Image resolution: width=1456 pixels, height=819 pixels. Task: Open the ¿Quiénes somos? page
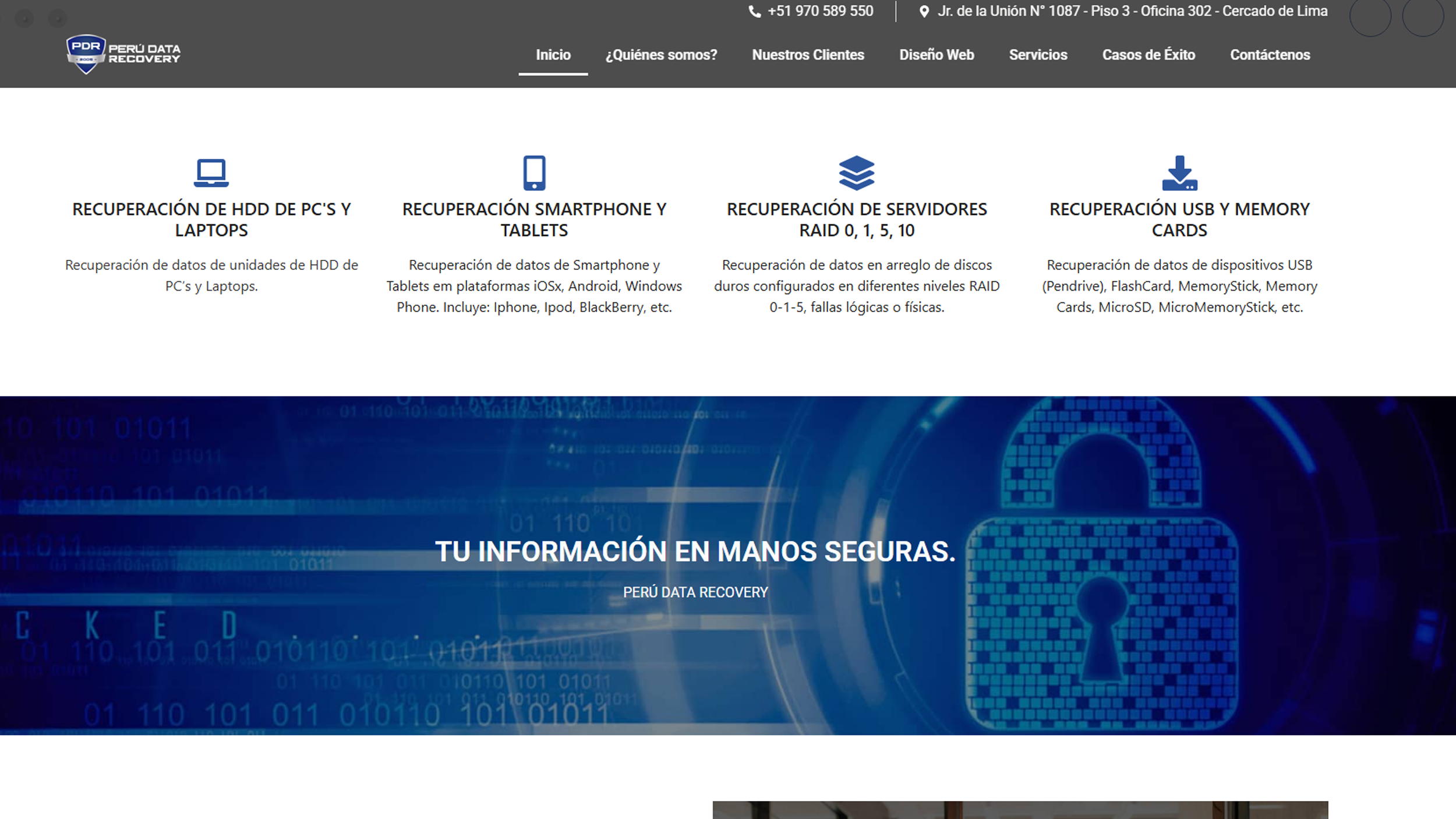click(660, 55)
